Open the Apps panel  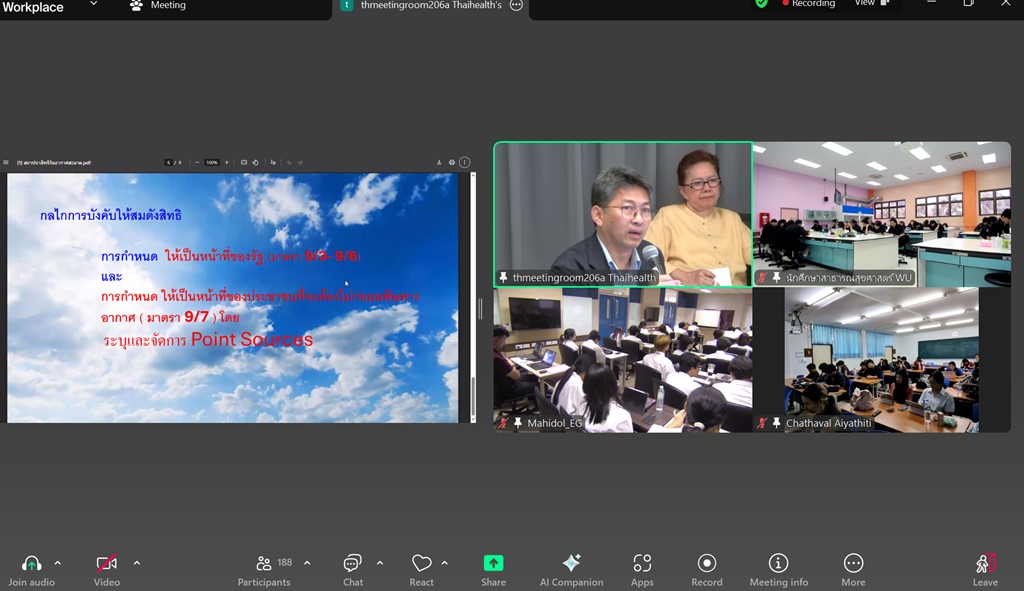point(642,563)
